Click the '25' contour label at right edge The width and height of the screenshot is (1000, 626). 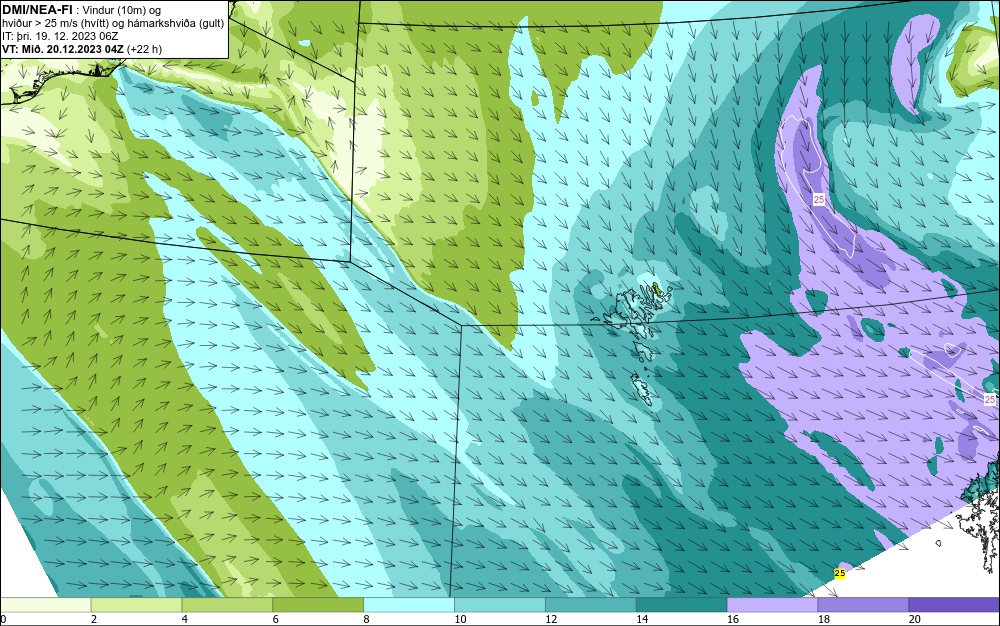pyautogui.click(x=989, y=400)
